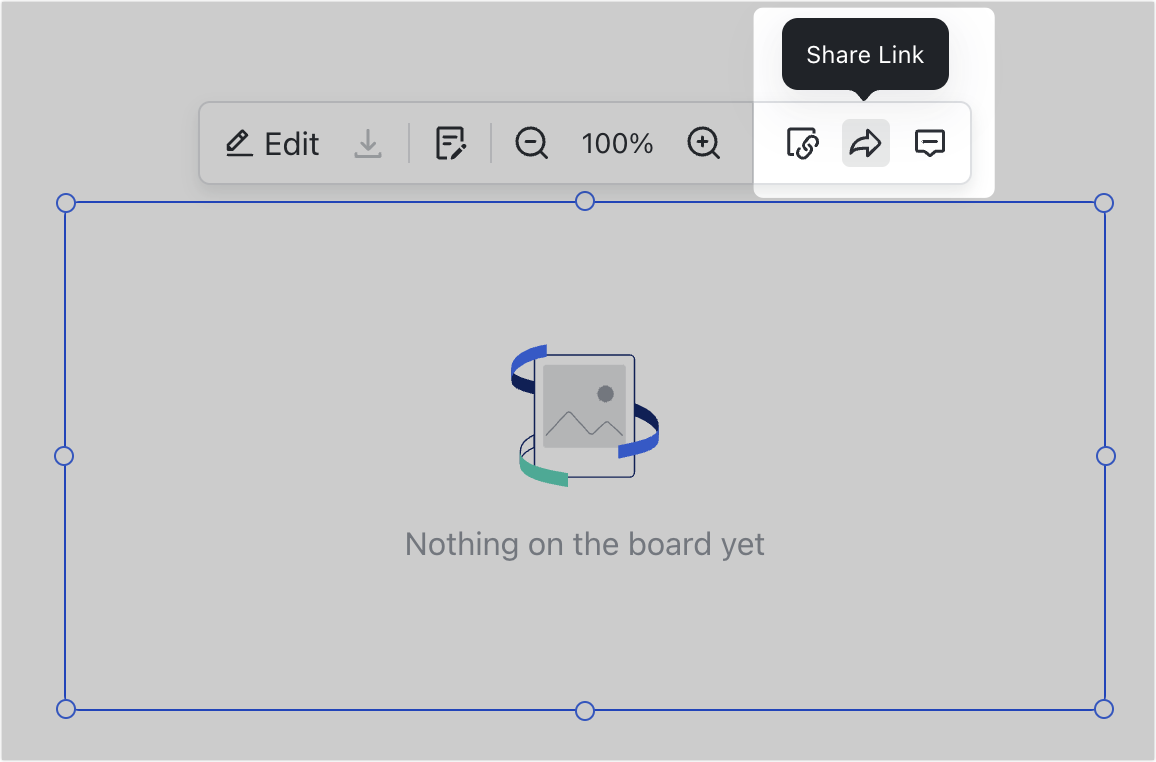Screen dimensions: 1156x762
Task: Click the bottom-right selection handle circle
Action: click(1104, 710)
